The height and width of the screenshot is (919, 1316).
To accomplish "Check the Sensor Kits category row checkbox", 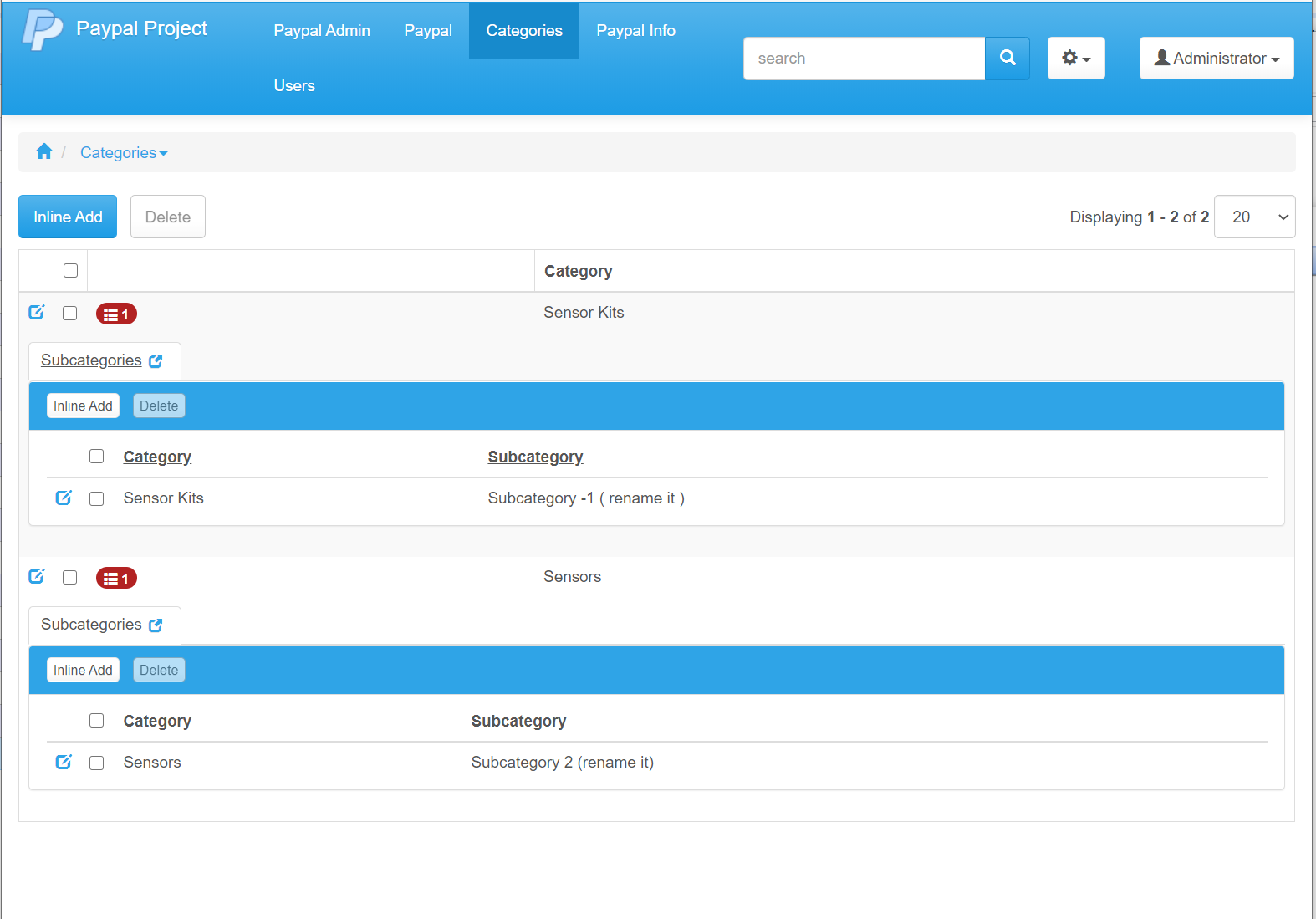I will tap(69, 313).
